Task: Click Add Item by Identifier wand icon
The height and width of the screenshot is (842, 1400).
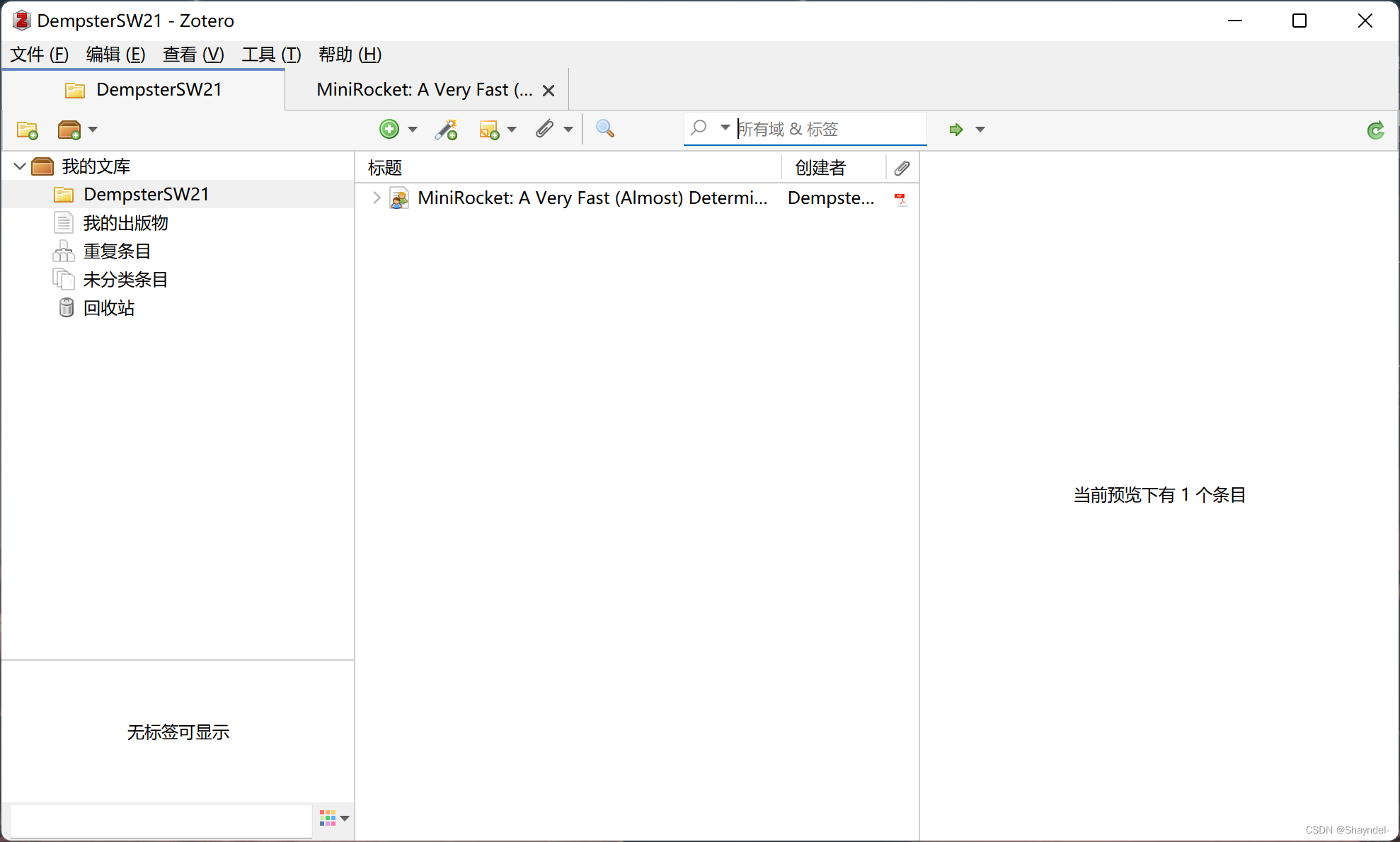Action: coord(447,130)
